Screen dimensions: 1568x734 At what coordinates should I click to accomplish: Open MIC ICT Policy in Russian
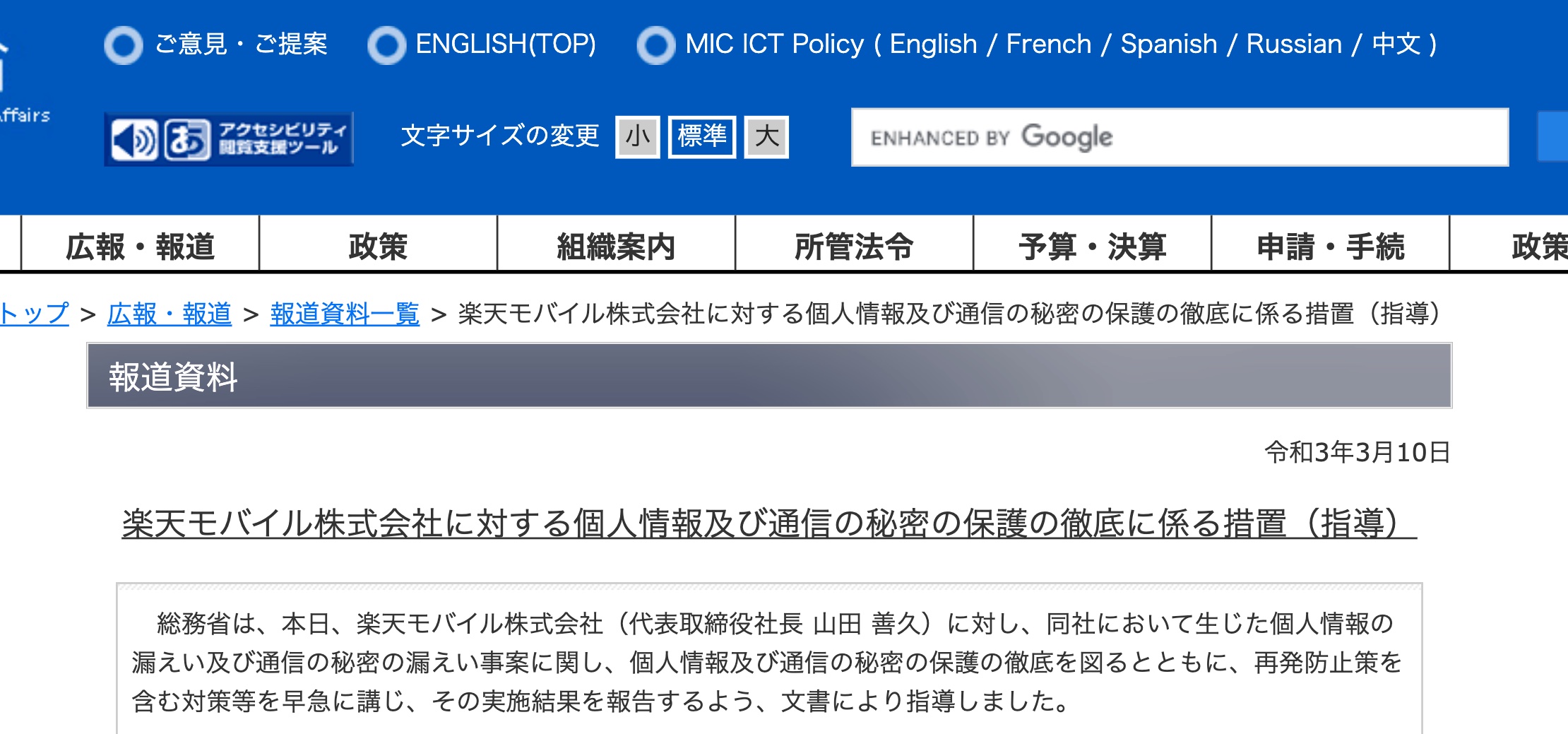(x=1294, y=45)
